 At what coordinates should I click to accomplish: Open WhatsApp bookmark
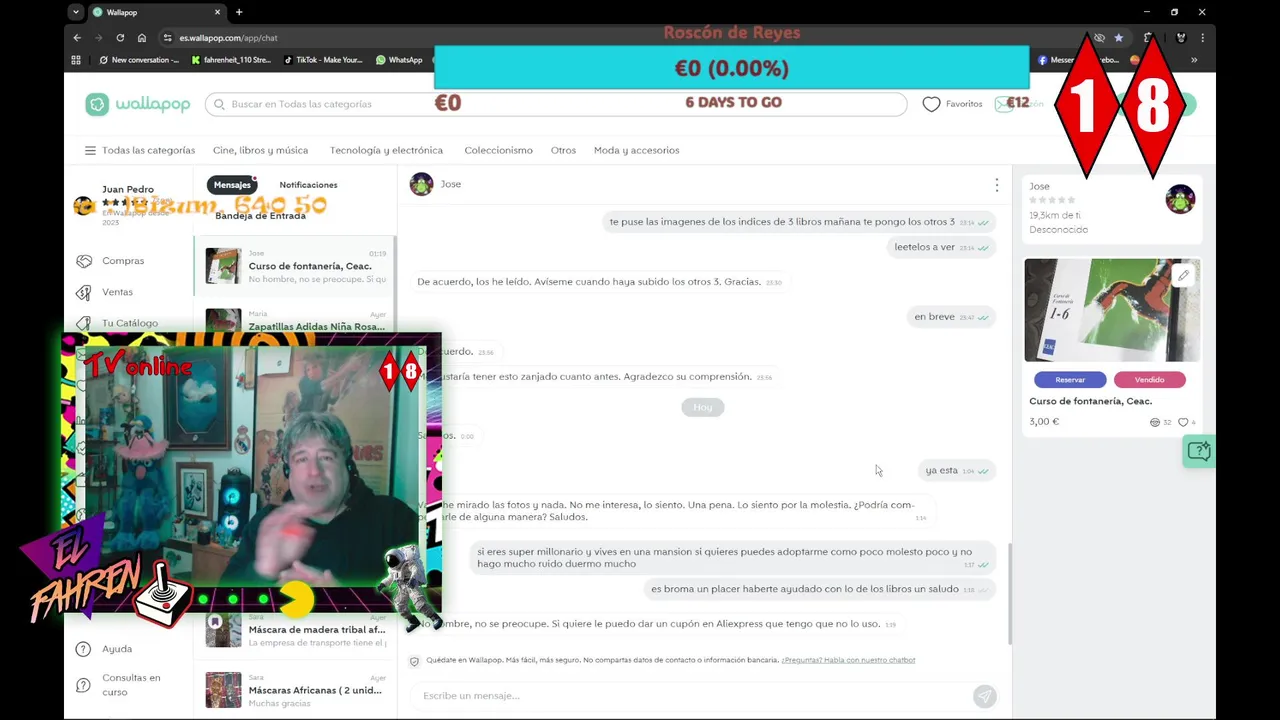pyautogui.click(x=399, y=60)
